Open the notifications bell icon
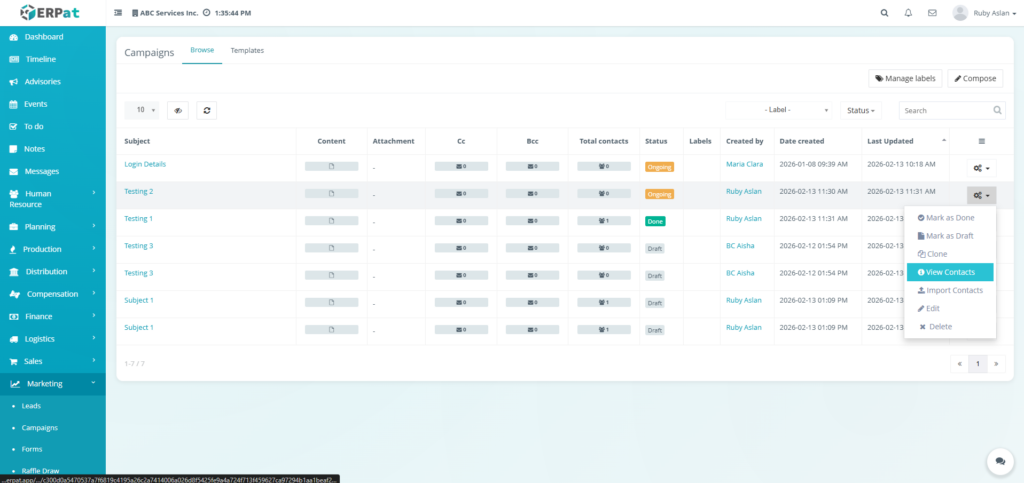1024x483 pixels. pos(908,13)
